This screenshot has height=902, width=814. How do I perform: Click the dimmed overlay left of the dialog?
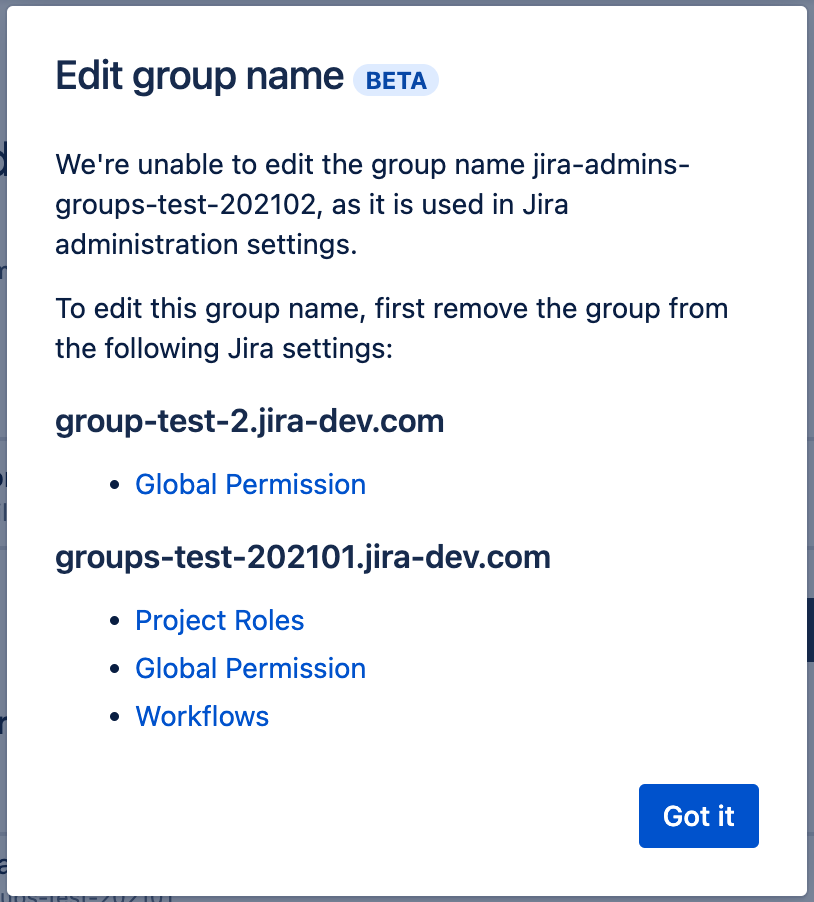[5, 450]
